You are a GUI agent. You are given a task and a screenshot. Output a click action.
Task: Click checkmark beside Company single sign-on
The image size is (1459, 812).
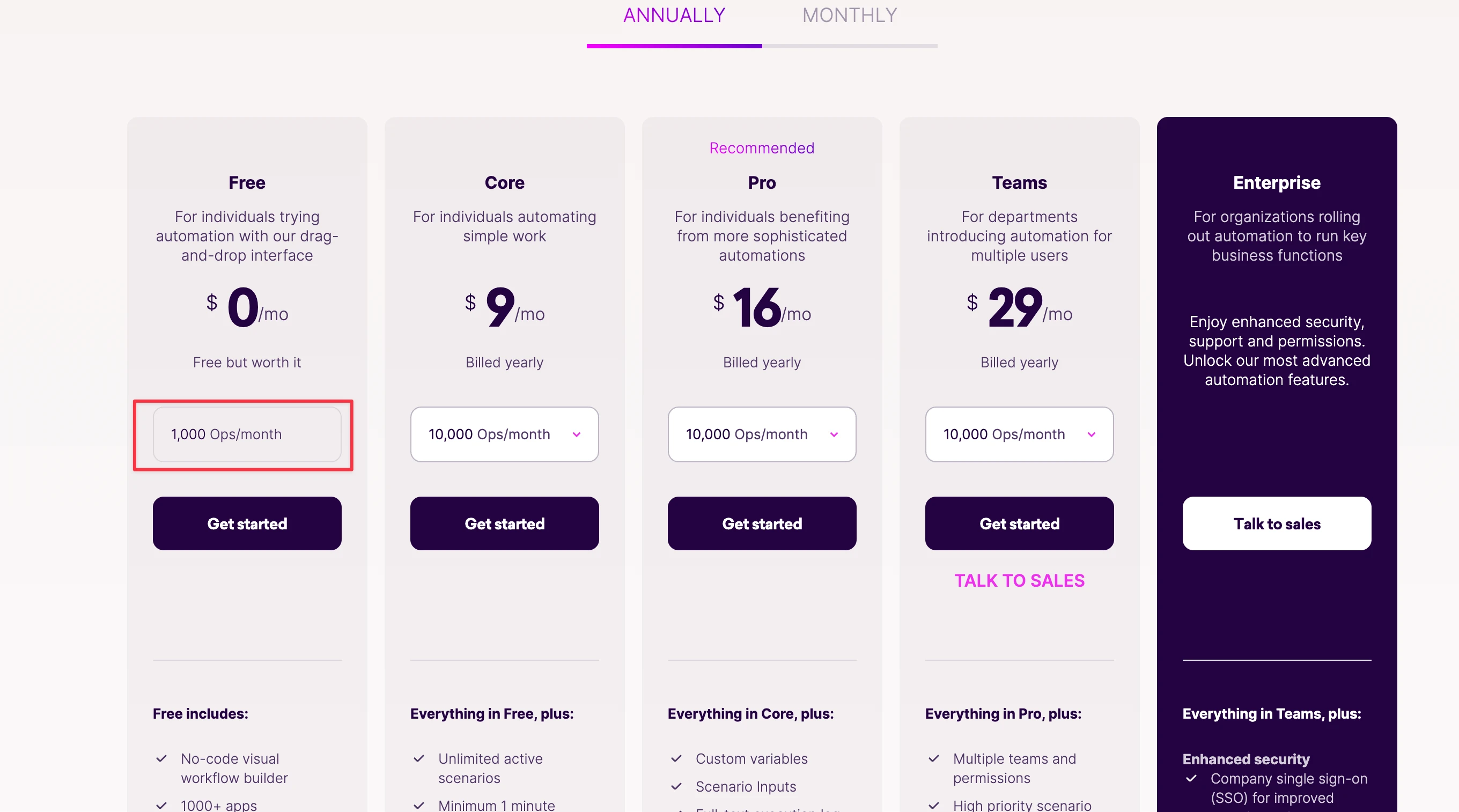pos(1191,778)
